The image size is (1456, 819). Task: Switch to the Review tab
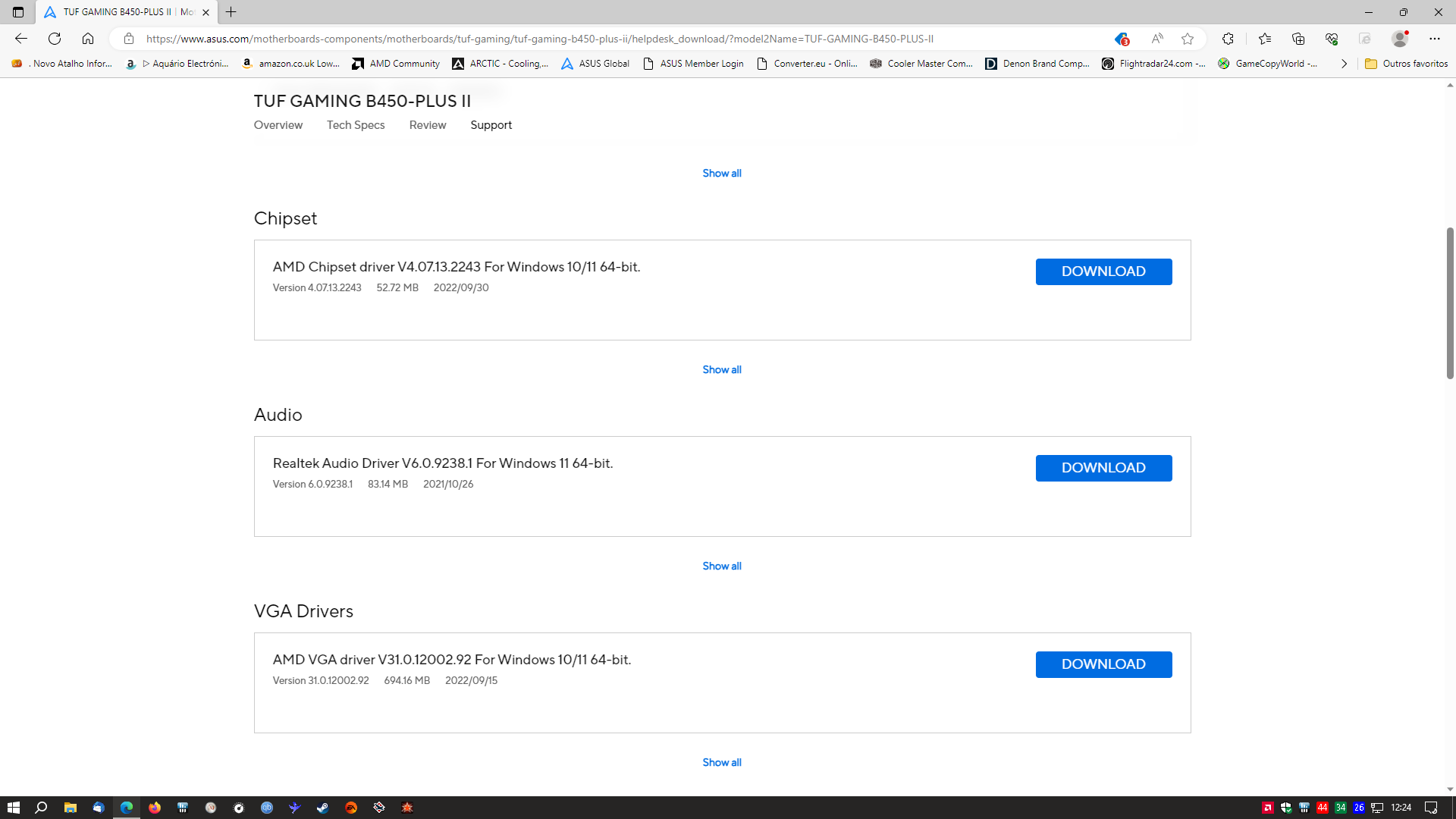click(428, 125)
